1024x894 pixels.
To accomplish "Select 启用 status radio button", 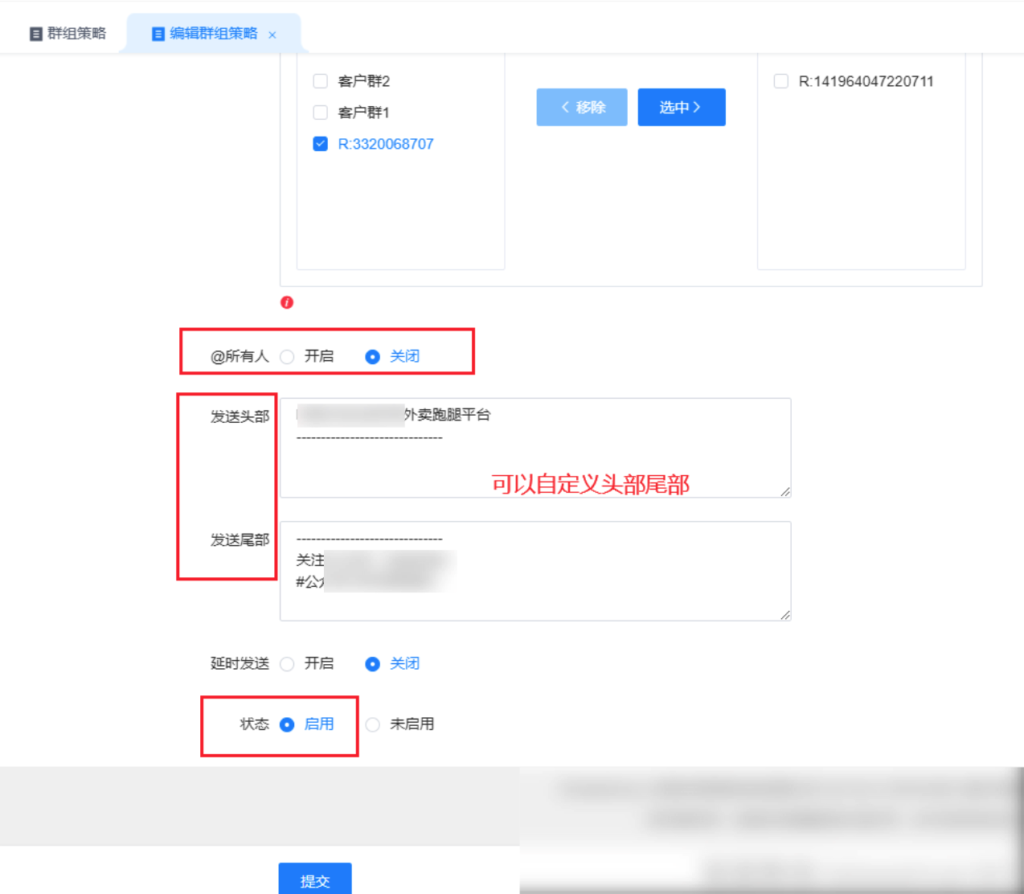I will tap(285, 724).
